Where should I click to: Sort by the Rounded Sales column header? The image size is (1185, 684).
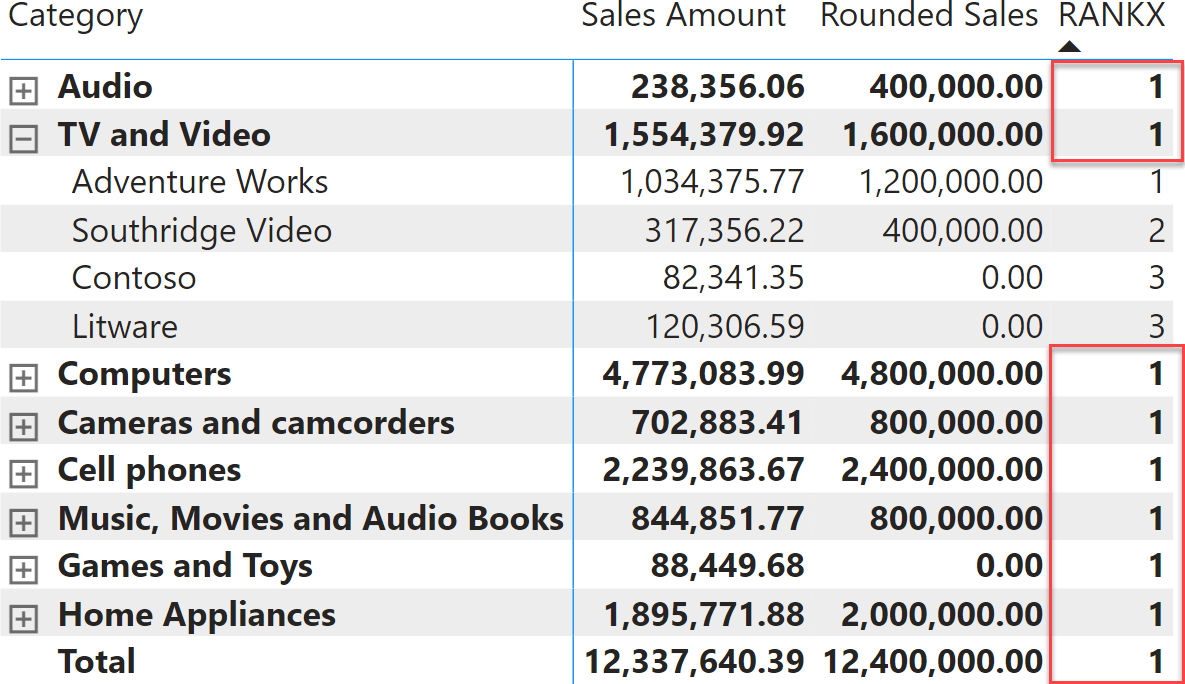coord(929,15)
